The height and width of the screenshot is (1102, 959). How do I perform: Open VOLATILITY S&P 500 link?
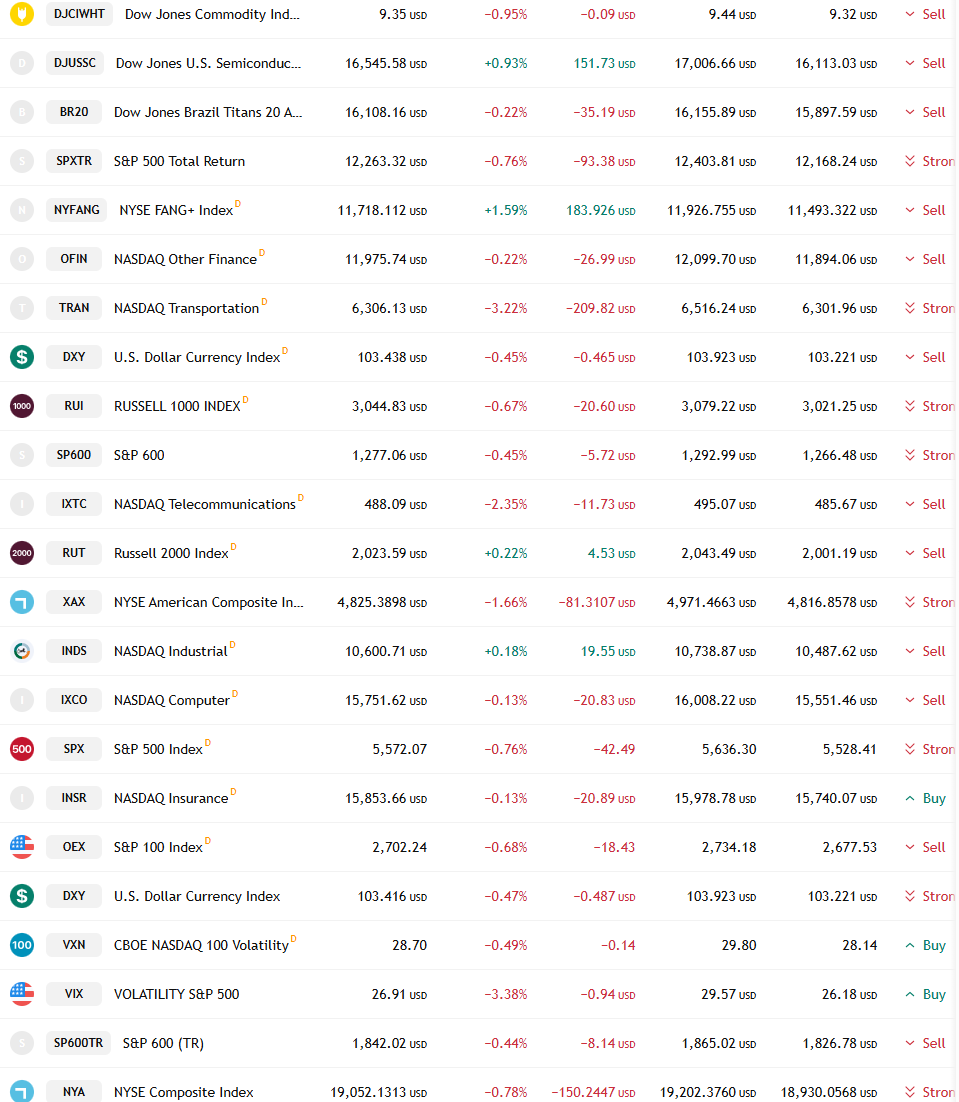[x=176, y=994]
